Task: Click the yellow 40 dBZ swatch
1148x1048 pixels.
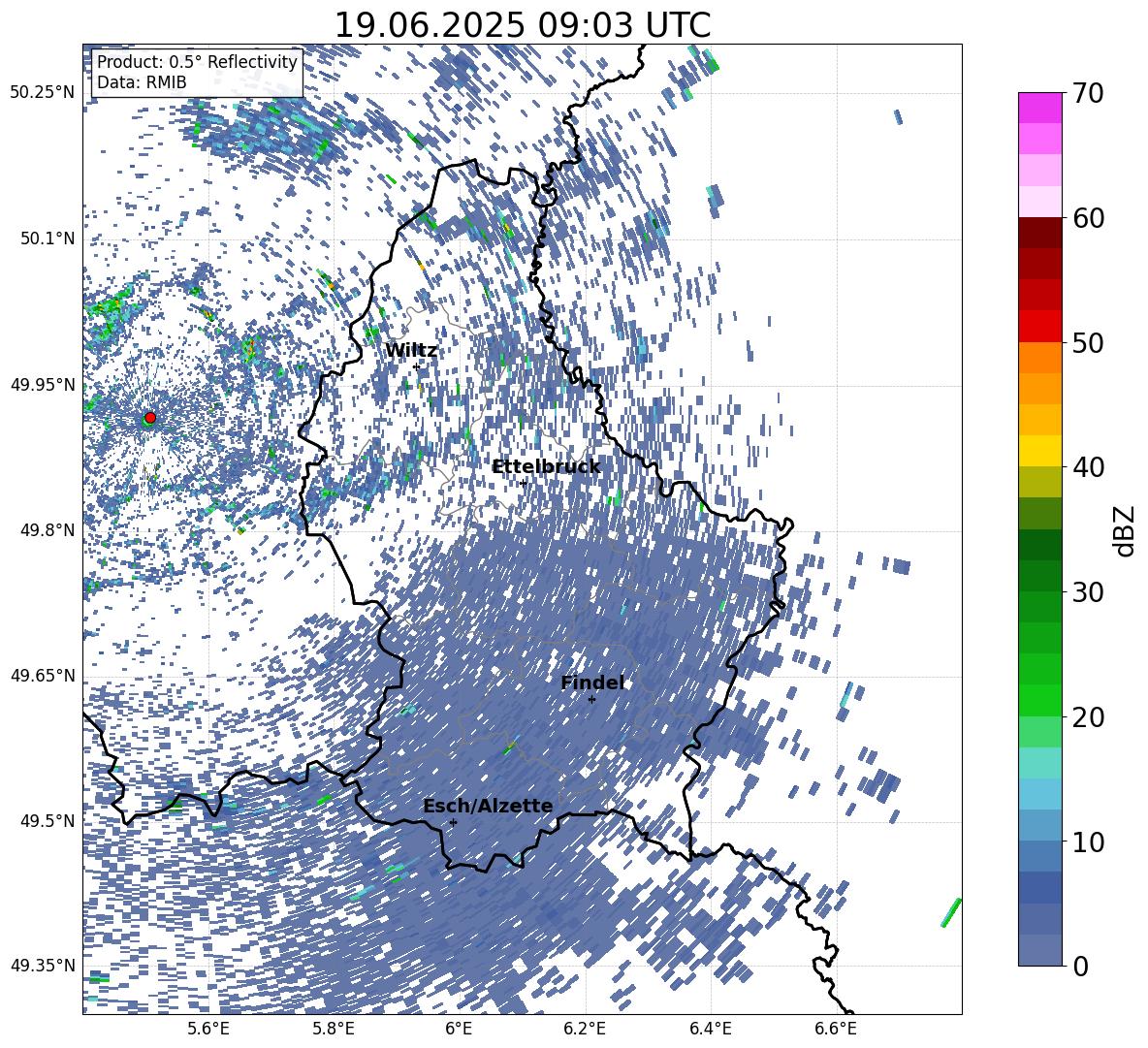Action: (1039, 451)
